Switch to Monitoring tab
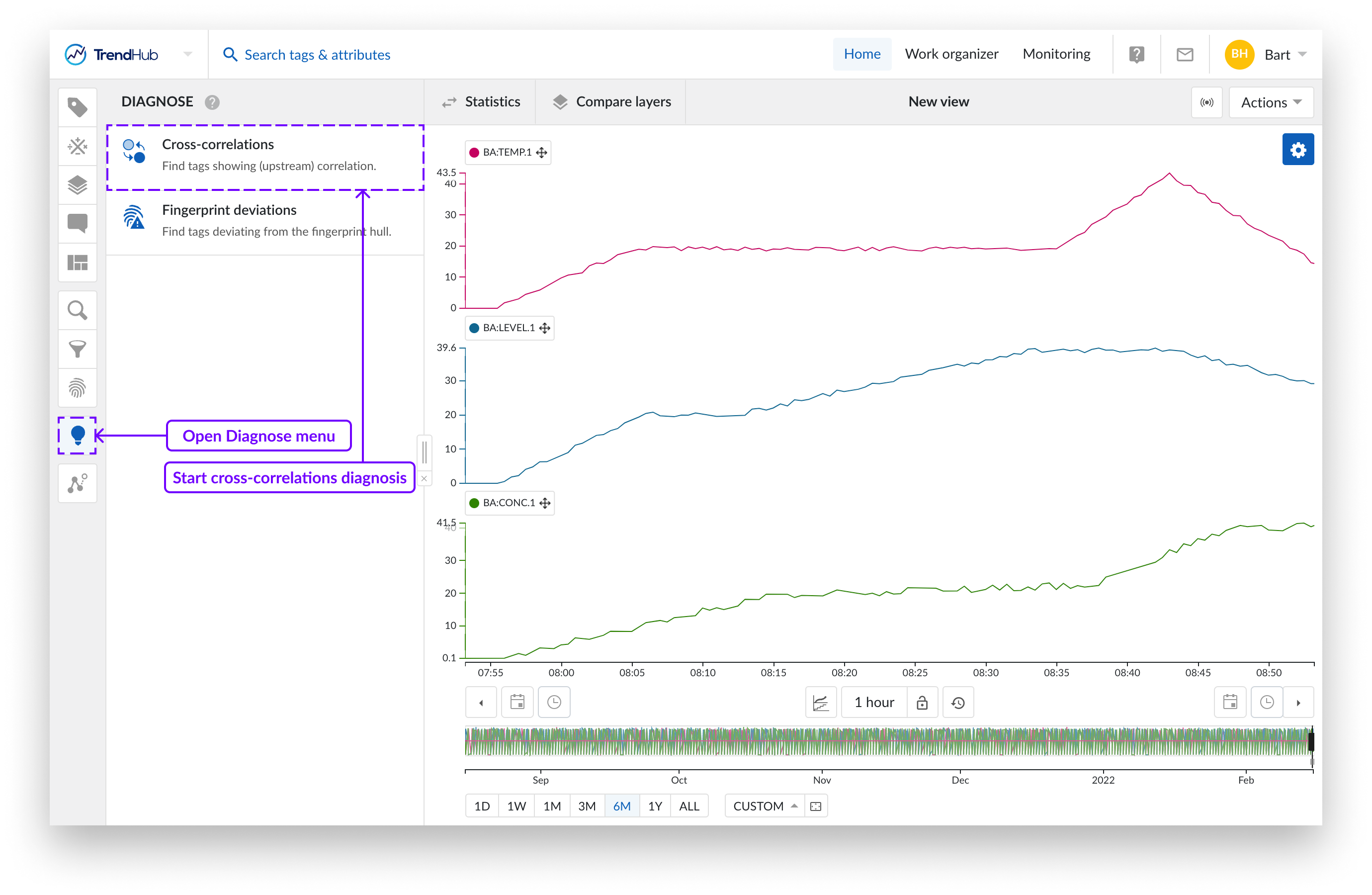 [x=1056, y=54]
